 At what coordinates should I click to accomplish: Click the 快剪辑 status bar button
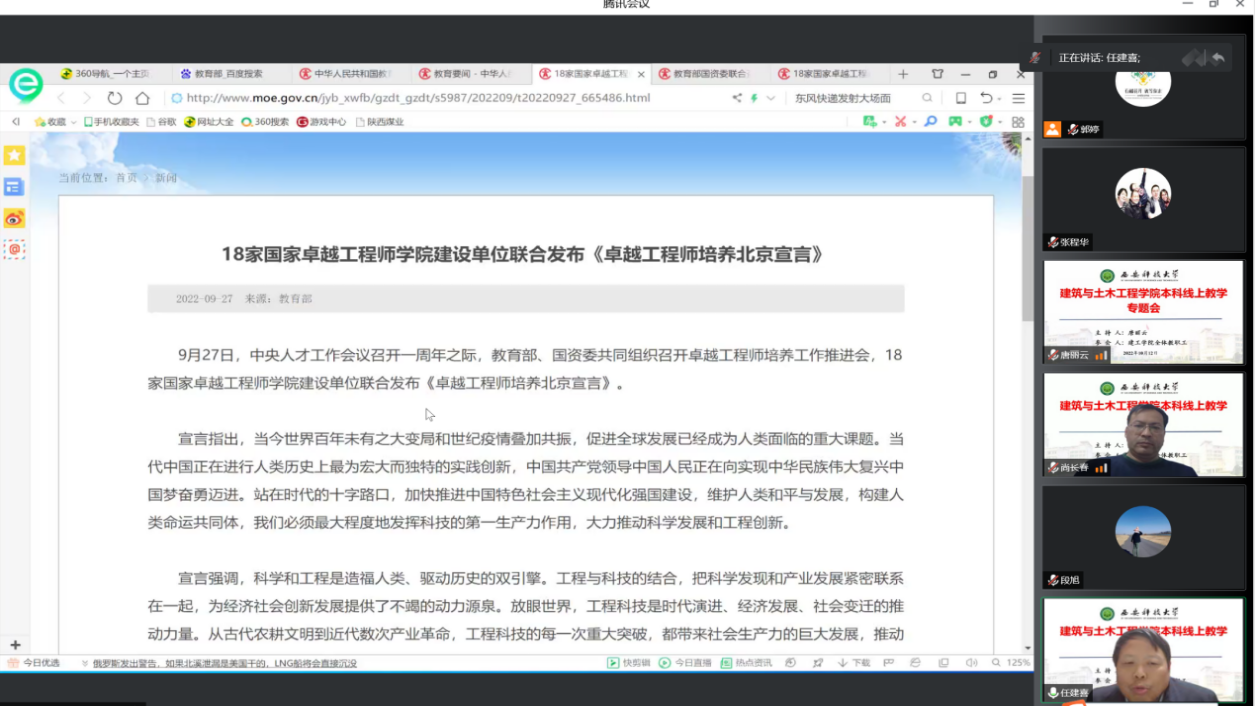(629, 663)
